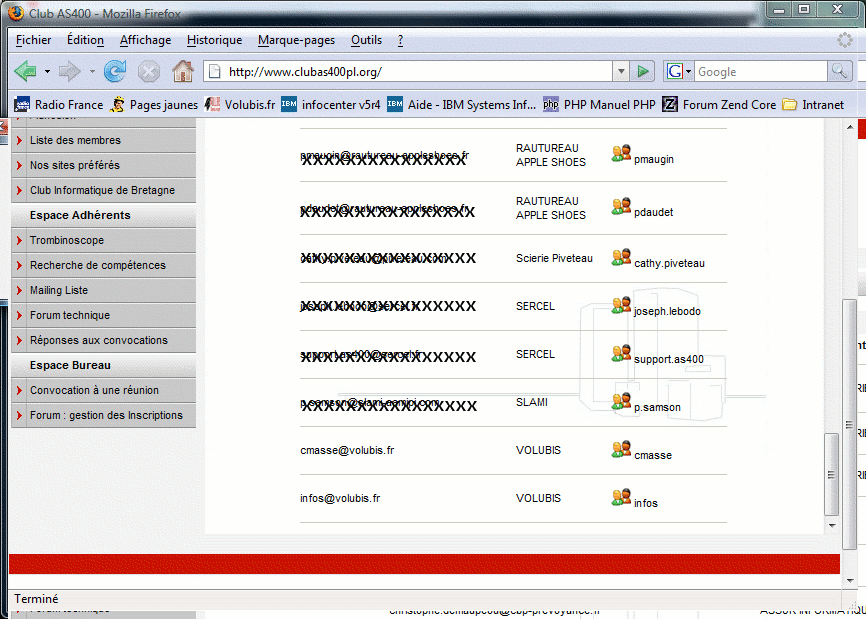Open the address bar URL history dropdown
The height and width of the screenshot is (619, 866).
click(x=621, y=71)
